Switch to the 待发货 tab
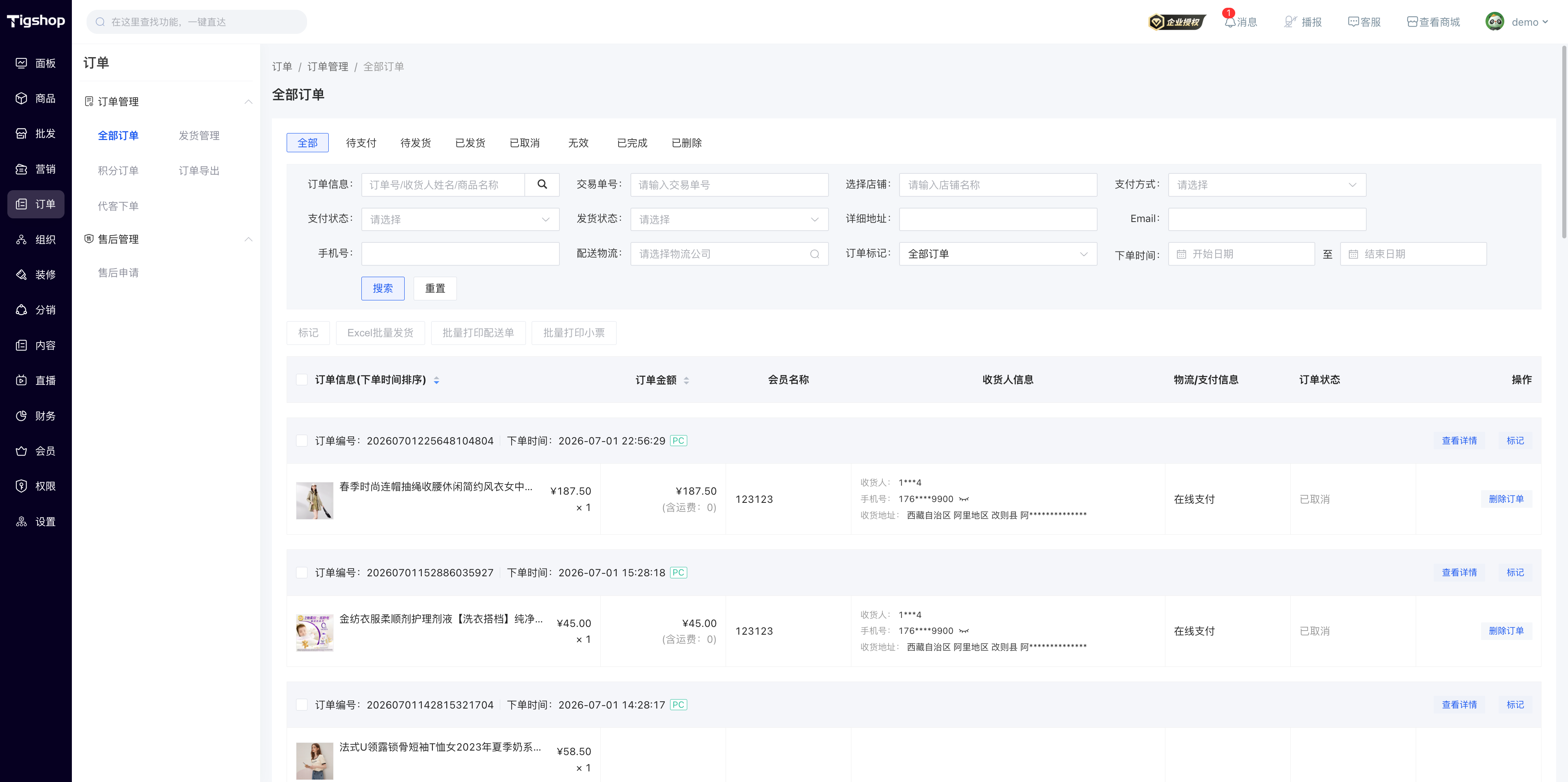Viewport: 1568px width, 782px height. pyautogui.click(x=416, y=143)
